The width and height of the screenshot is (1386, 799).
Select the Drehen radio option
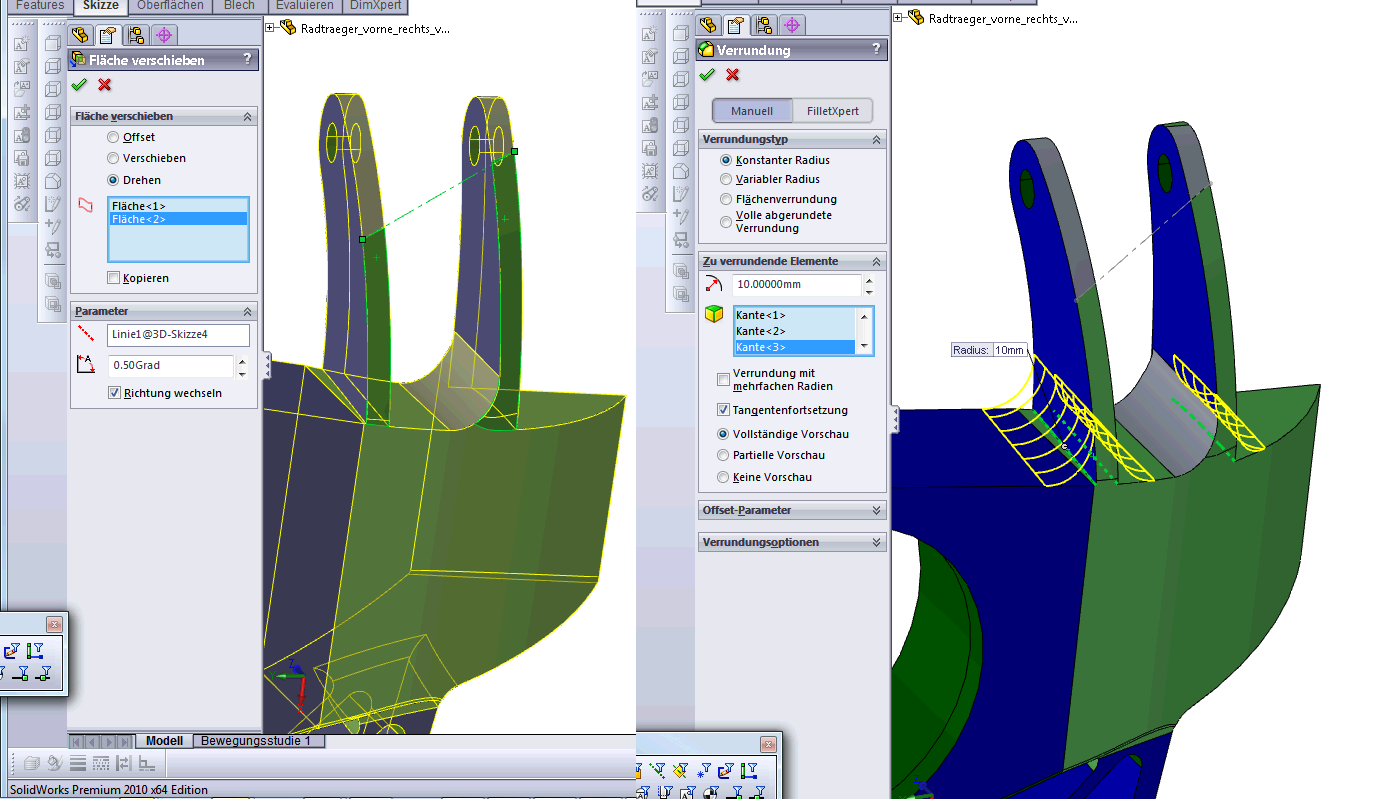pos(113,180)
